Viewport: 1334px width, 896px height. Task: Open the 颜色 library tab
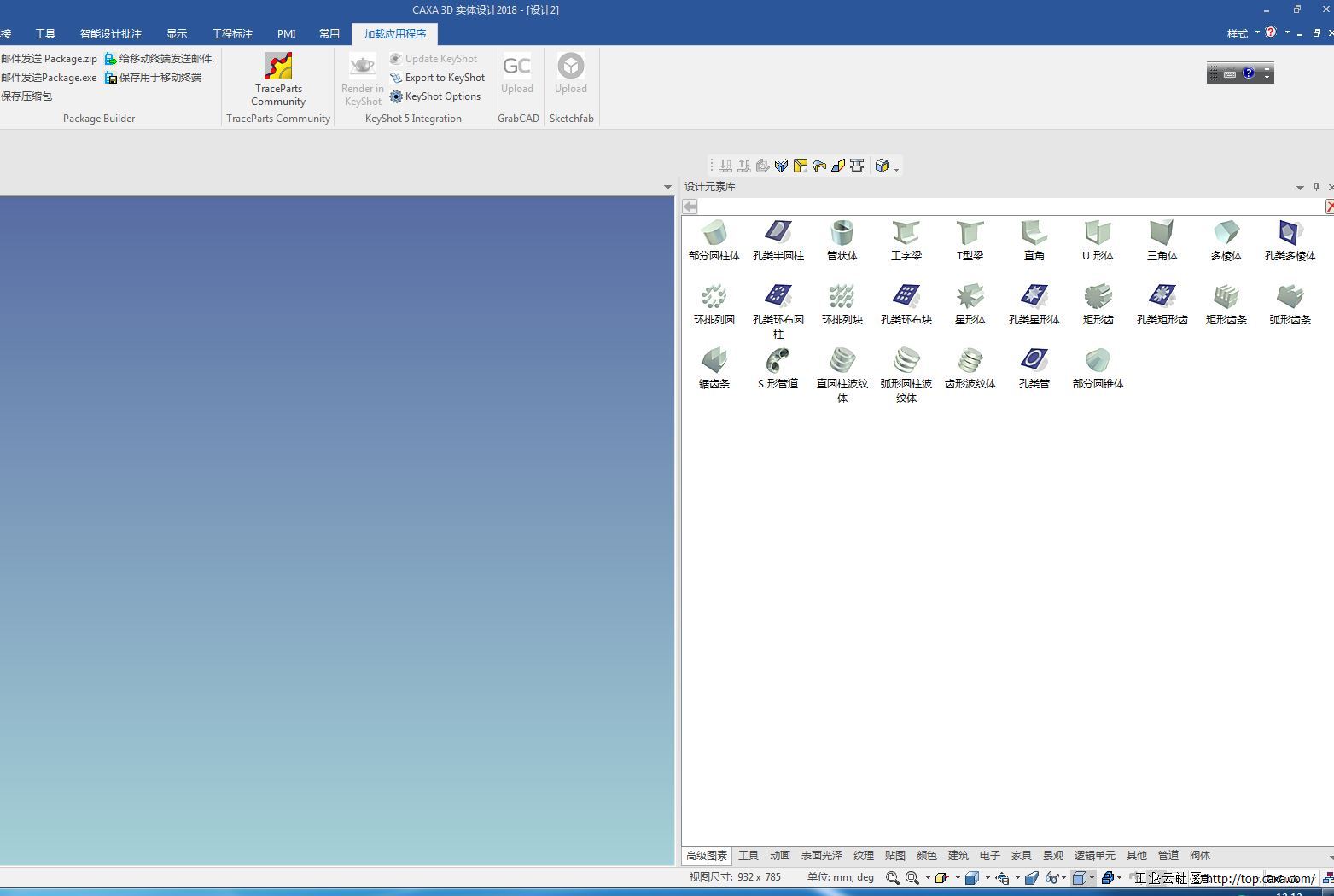coord(926,855)
